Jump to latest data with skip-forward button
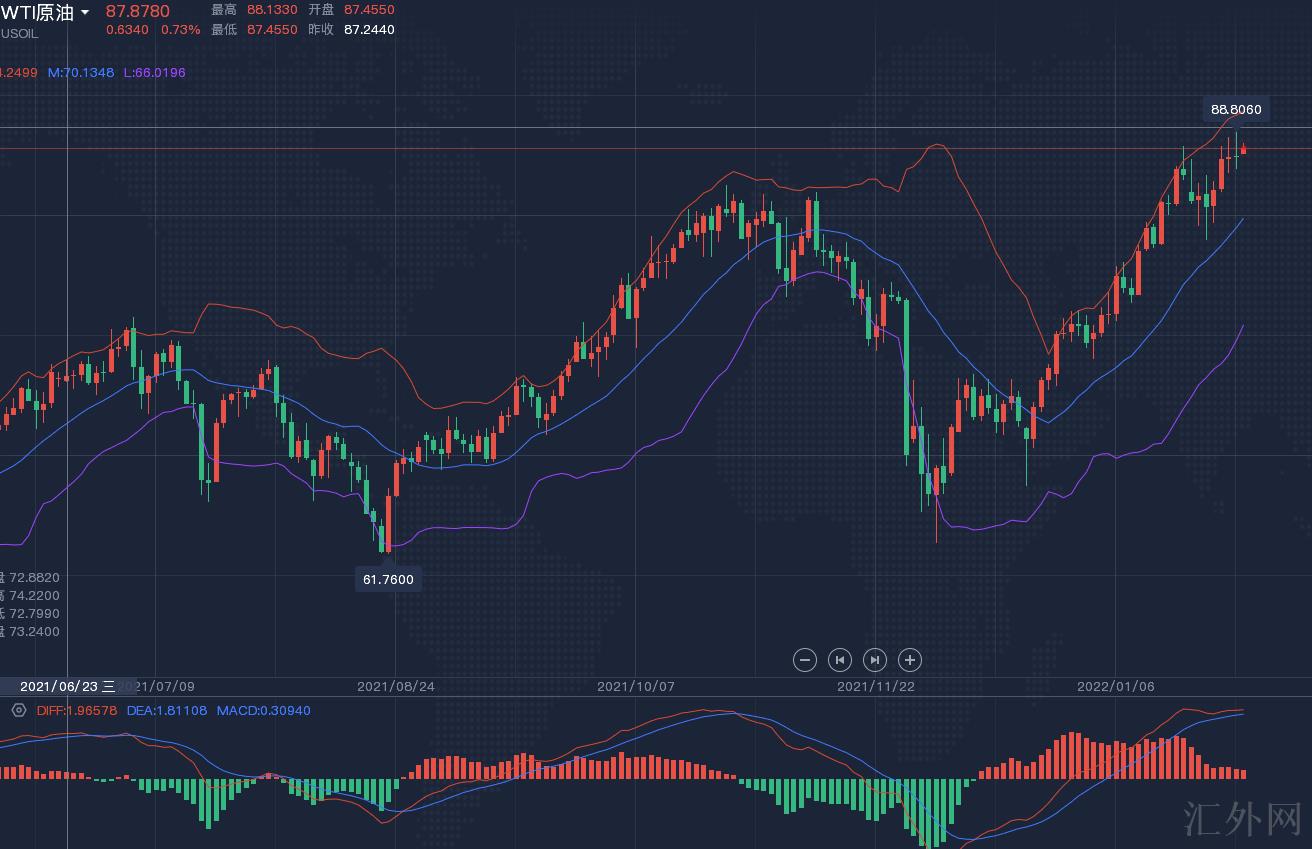The width and height of the screenshot is (1312, 849). (874, 660)
